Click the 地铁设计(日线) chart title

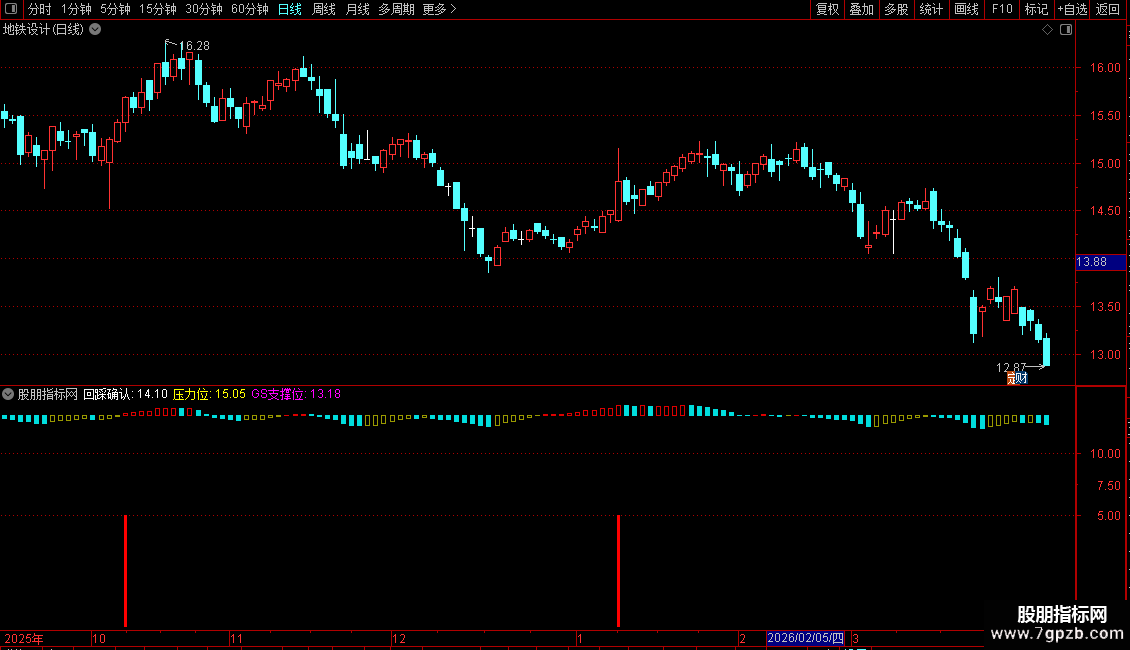click(x=43, y=30)
